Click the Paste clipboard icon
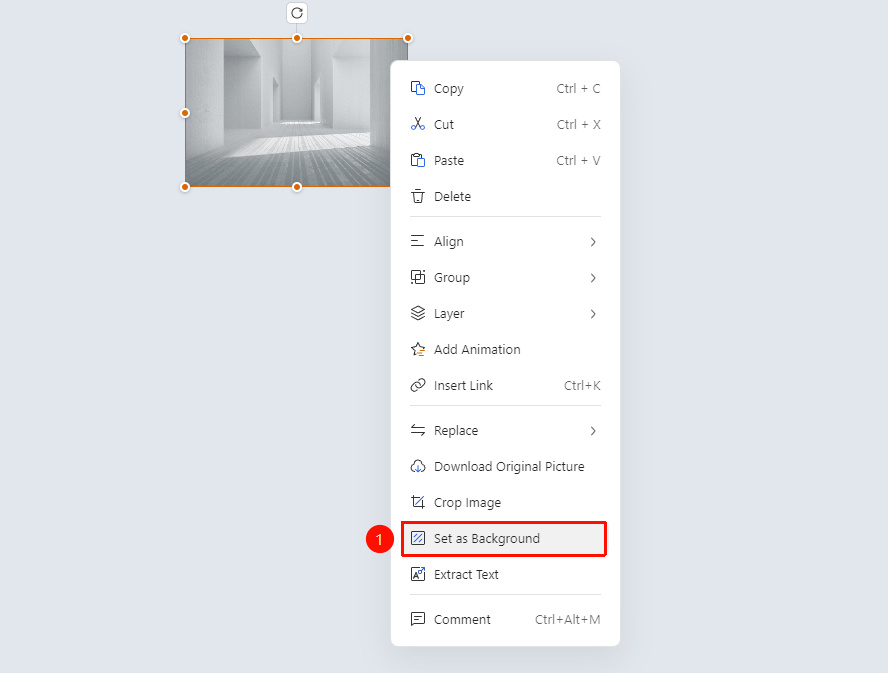 418,160
